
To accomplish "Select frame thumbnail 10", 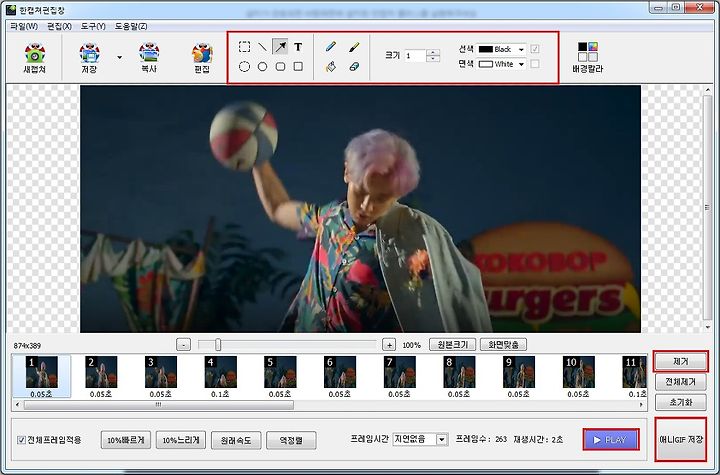I will 579,376.
